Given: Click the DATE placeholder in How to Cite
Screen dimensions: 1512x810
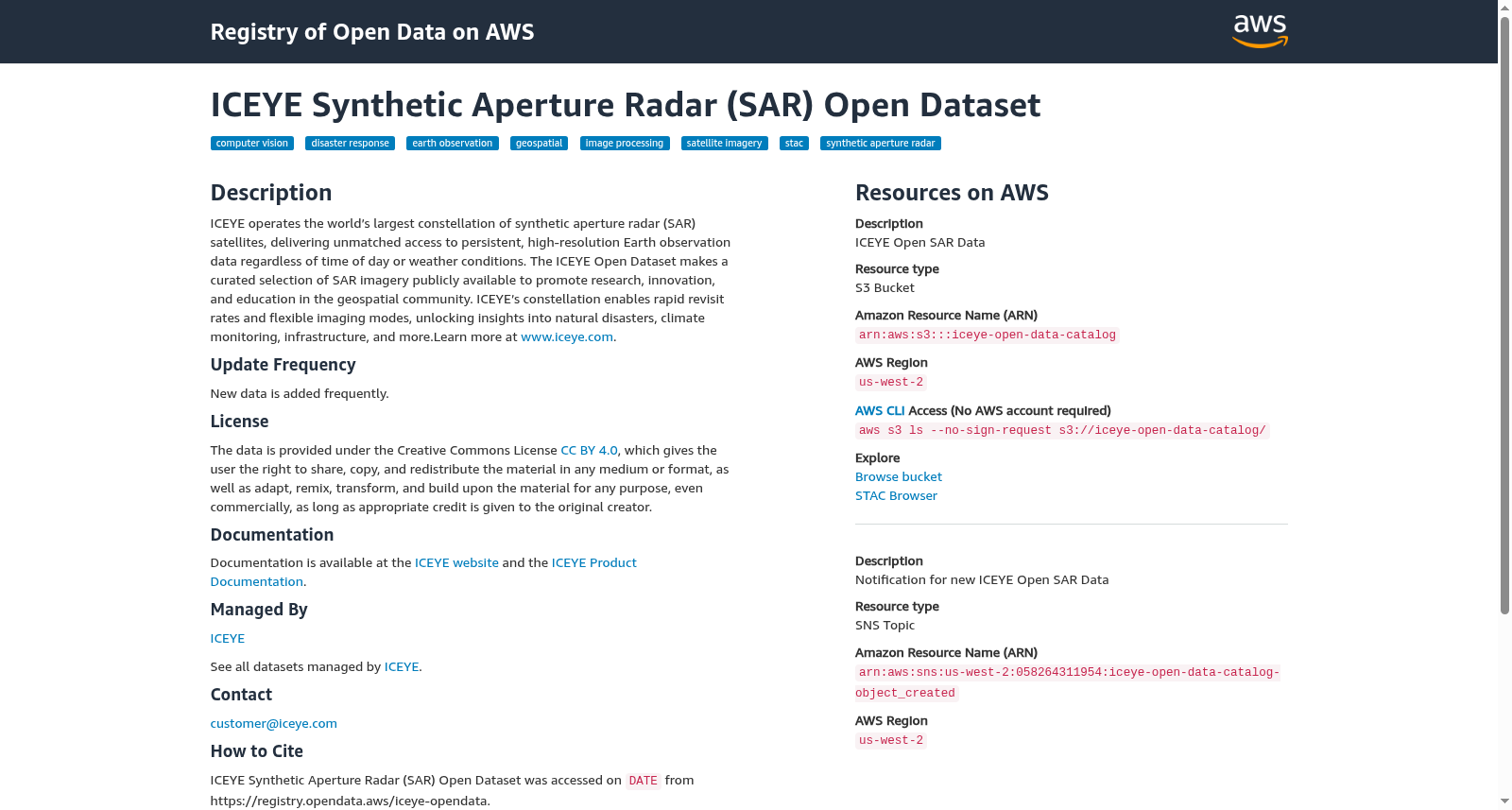Looking at the screenshot, I should pyautogui.click(x=644, y=782).
